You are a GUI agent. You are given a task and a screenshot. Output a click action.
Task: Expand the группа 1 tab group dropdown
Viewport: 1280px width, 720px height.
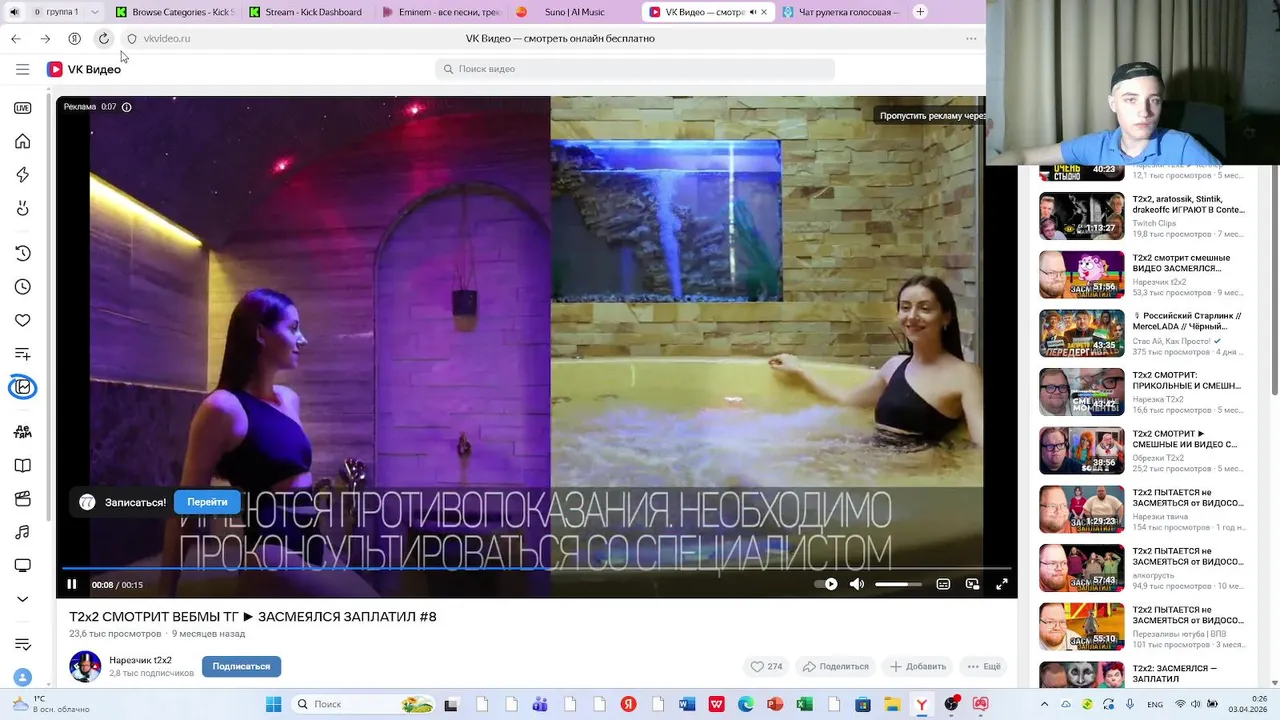[x=95, y=12]
